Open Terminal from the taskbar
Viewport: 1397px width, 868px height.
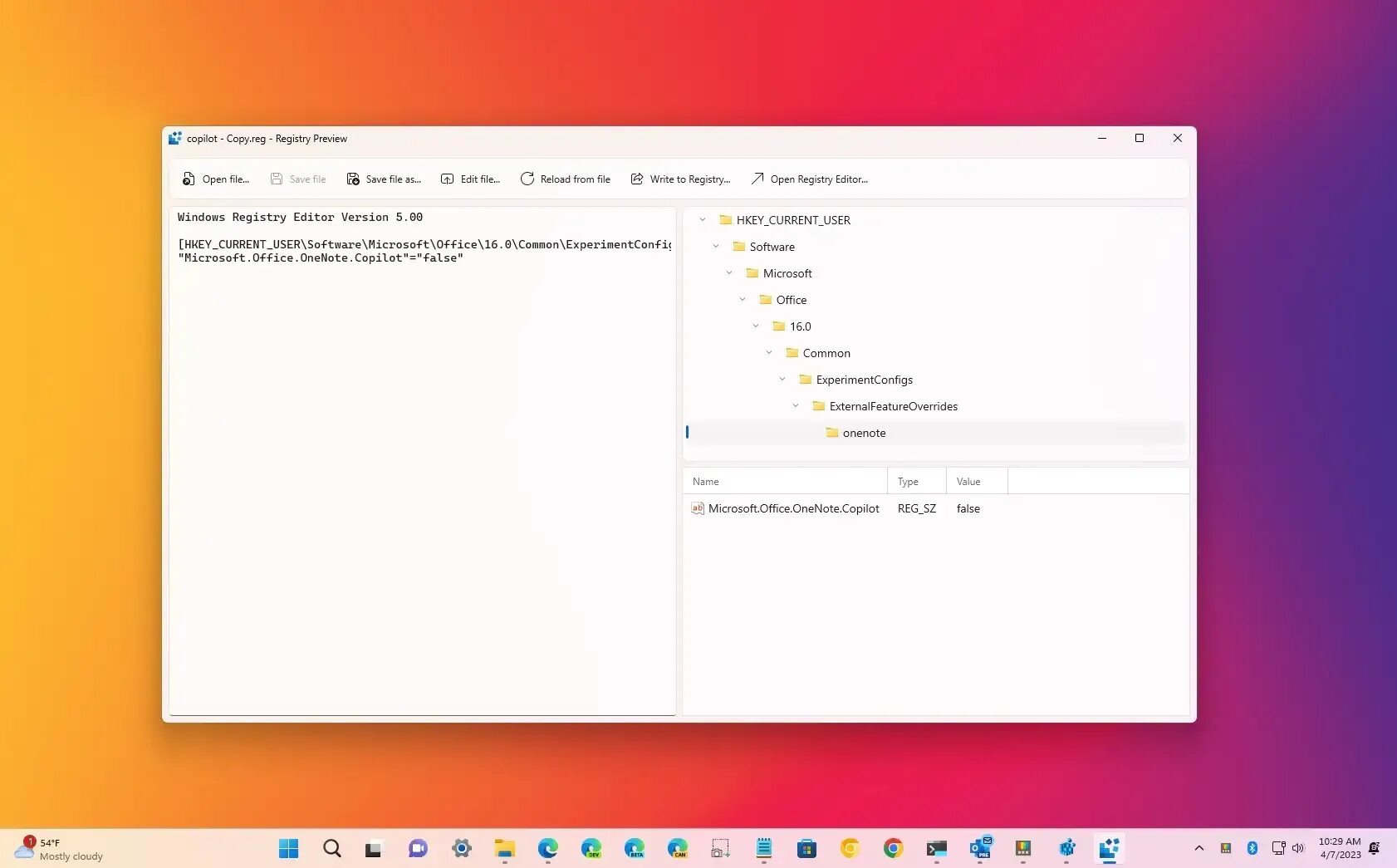[x=937, y=848]
